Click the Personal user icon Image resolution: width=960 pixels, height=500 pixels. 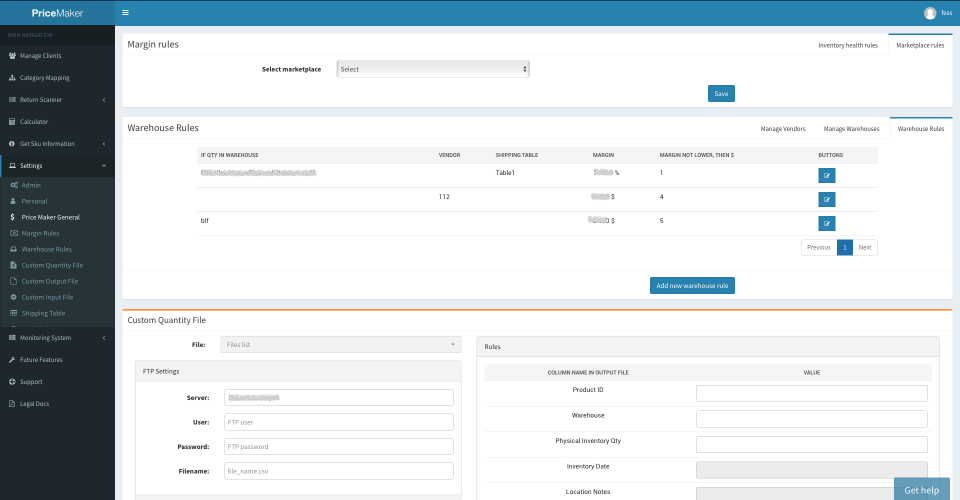[13, 201]
